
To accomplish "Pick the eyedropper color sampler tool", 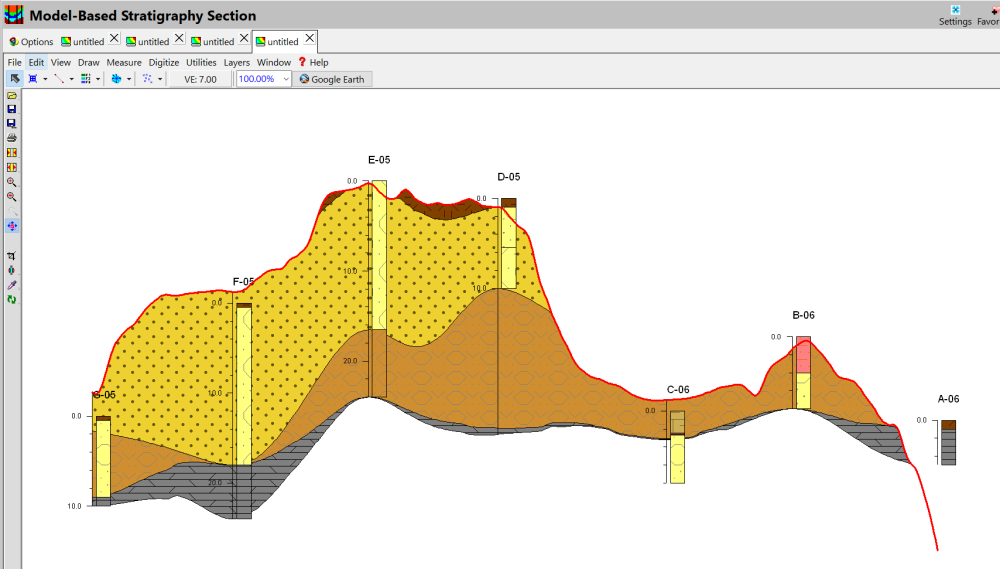I will pos(12,285).
